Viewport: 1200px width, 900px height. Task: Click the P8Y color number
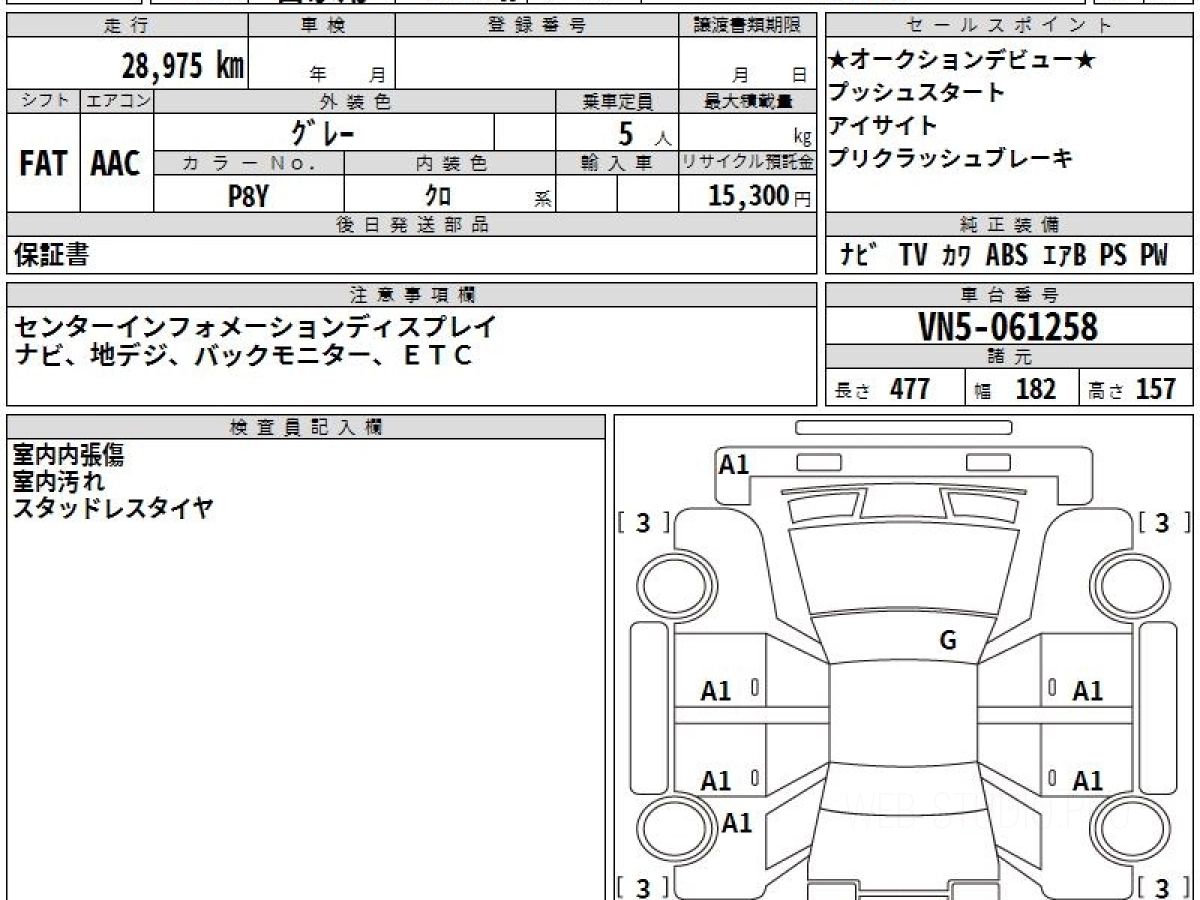coord(248,197)
